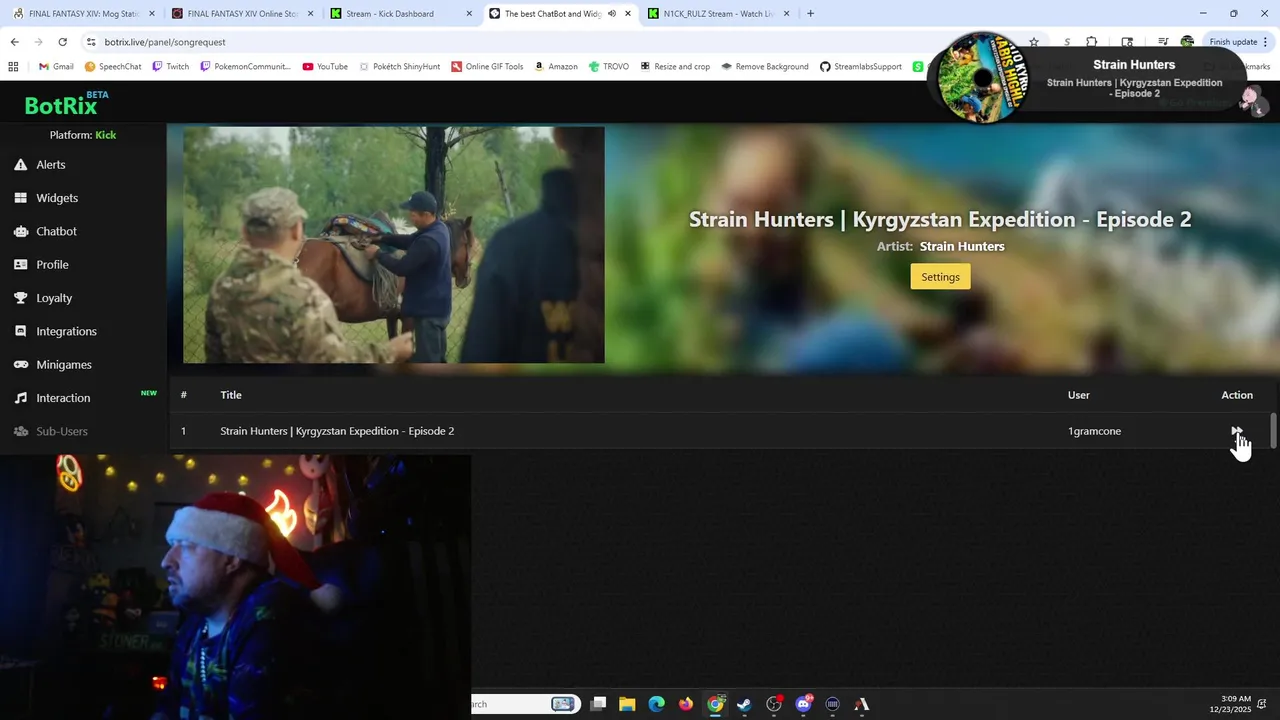Screen dimensions: 1280x720
Task: Go back in browser history
Action: tap(14, 42)
